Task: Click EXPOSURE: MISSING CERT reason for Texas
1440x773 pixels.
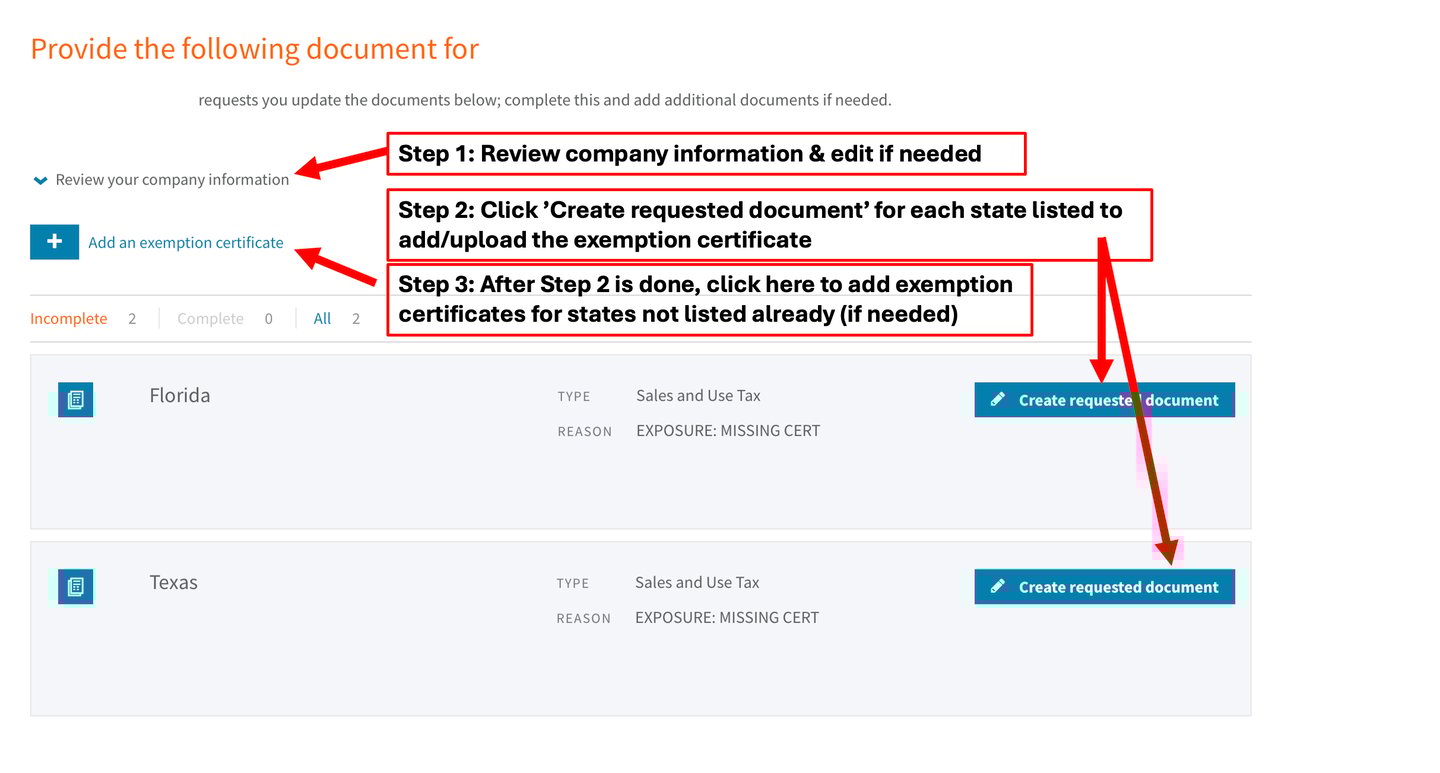Action: pyautogui.click(x=727, y=618)
